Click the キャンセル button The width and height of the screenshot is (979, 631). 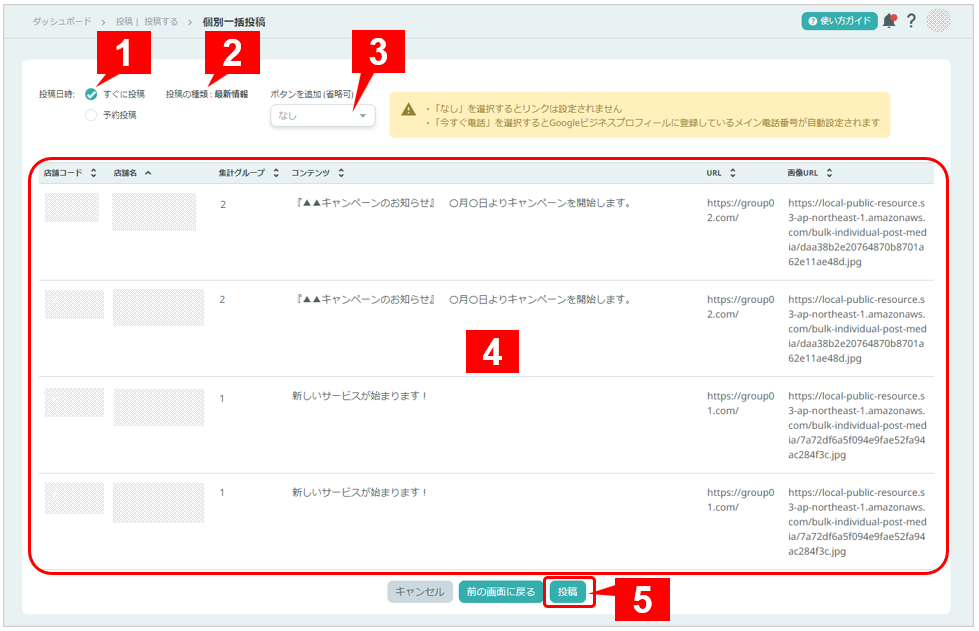tap(420, 592)
